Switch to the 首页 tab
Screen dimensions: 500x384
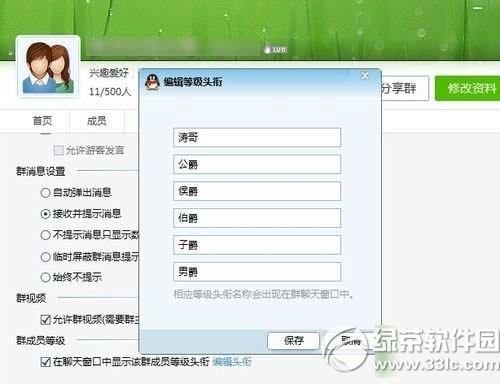(x=42, y=121)
